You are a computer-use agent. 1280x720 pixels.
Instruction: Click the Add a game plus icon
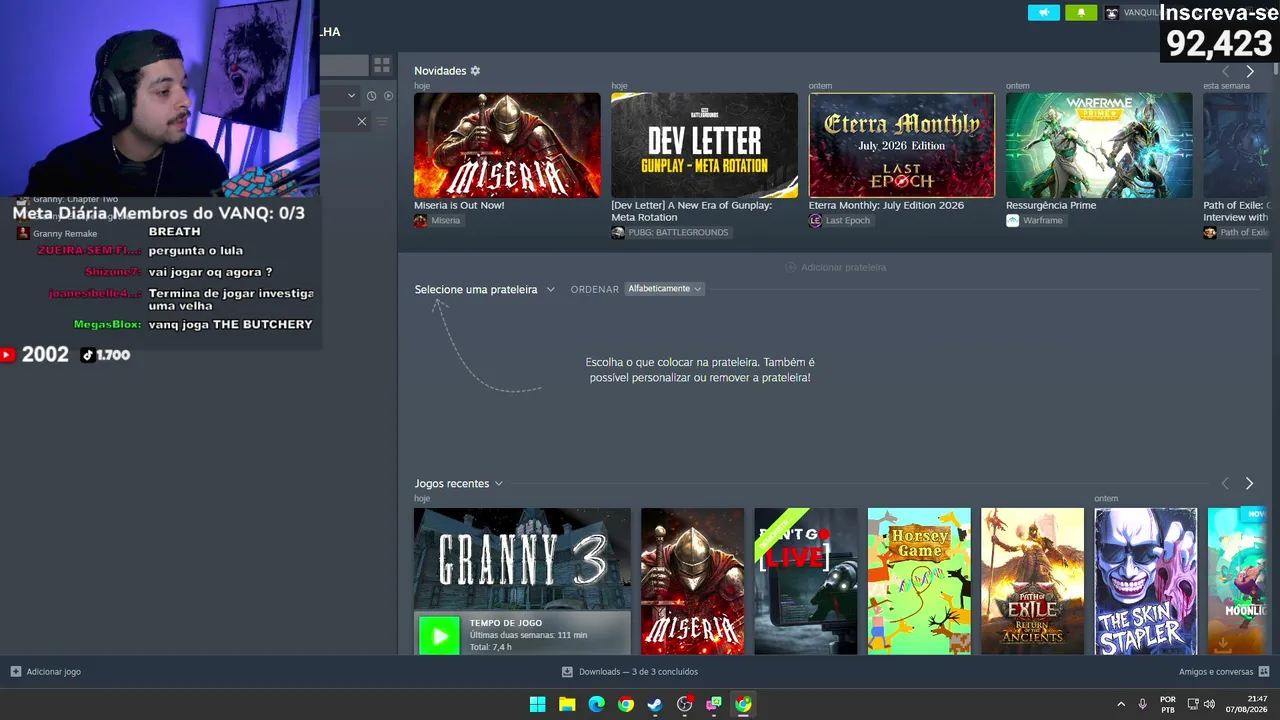[15, 672]
